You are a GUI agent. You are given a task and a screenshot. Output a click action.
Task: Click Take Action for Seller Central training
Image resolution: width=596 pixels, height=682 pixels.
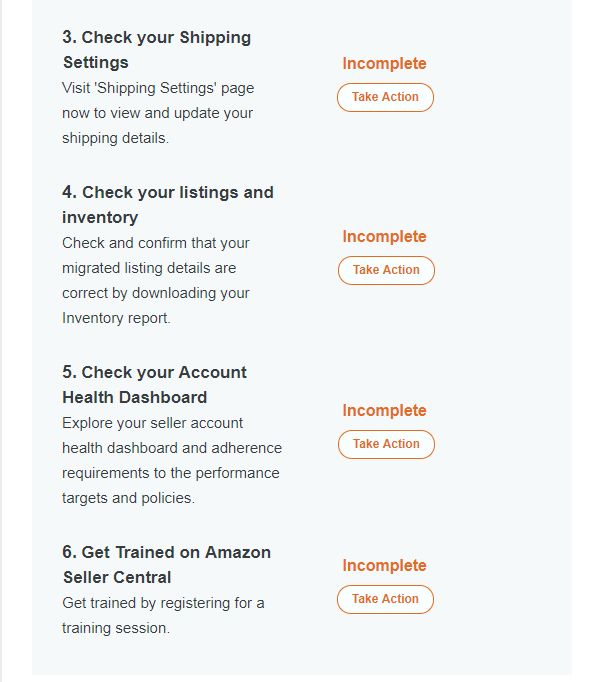click(385, 599)
